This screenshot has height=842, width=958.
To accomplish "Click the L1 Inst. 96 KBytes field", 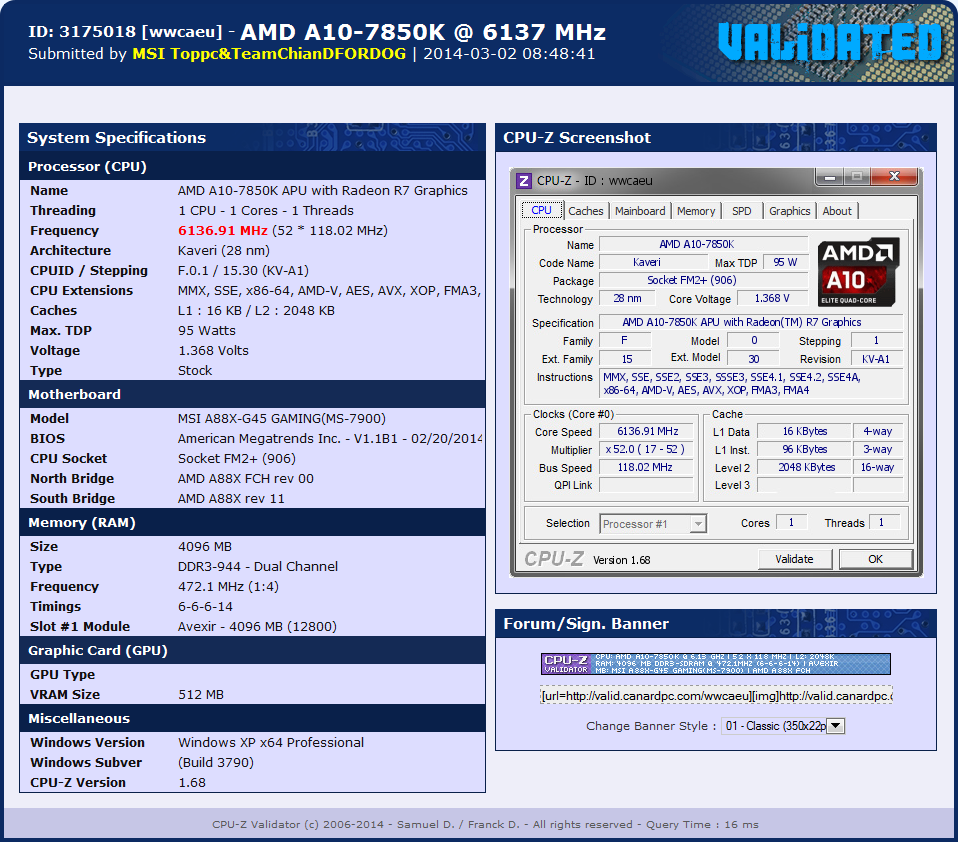I will [x=804, y=449].
